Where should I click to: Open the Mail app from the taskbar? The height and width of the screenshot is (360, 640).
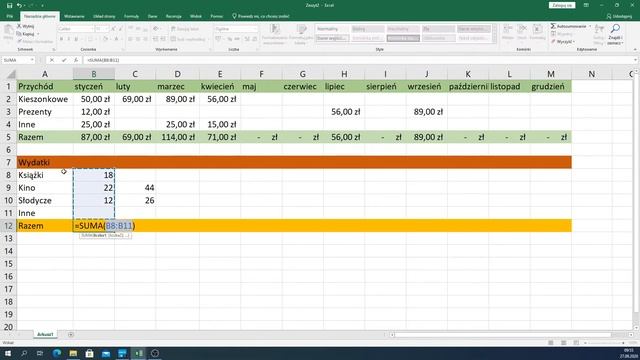(x=106, y=353)
